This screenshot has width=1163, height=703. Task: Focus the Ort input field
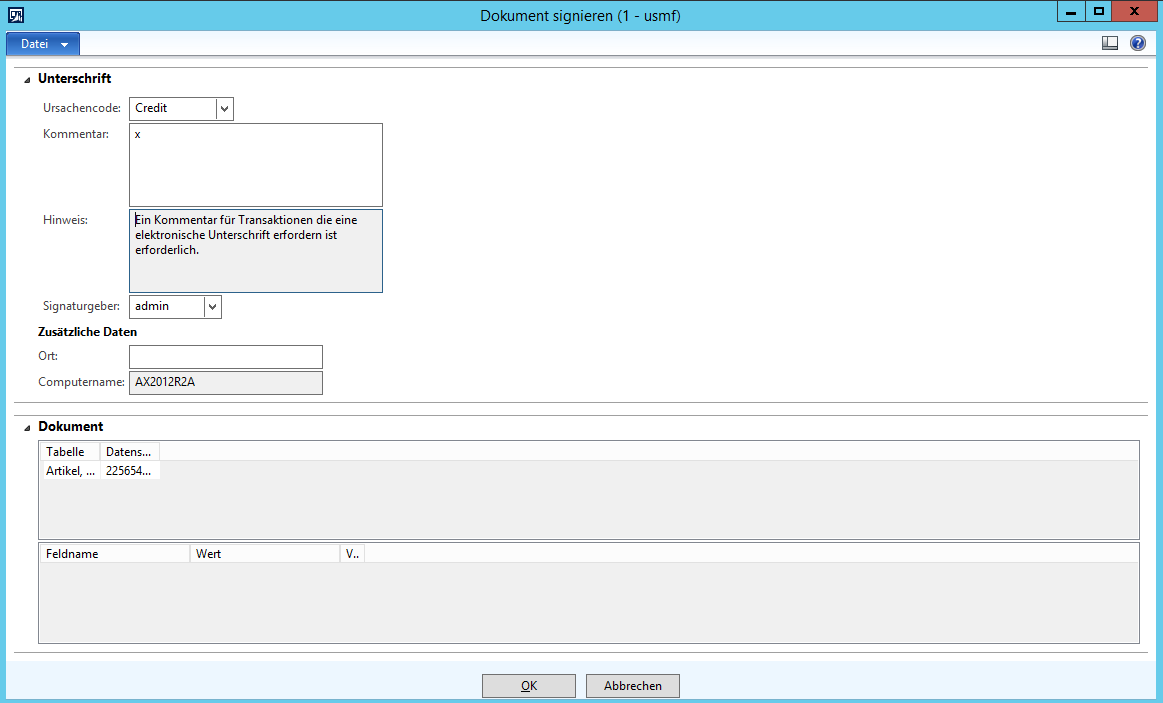(x=225, y=357)
